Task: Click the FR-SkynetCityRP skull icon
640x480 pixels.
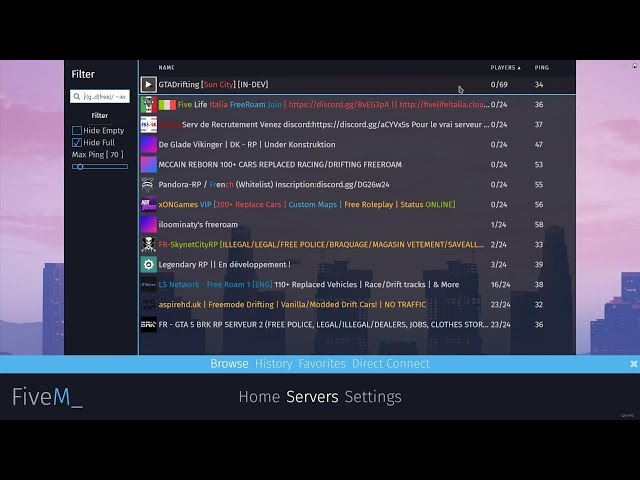Action: [149, 244]
